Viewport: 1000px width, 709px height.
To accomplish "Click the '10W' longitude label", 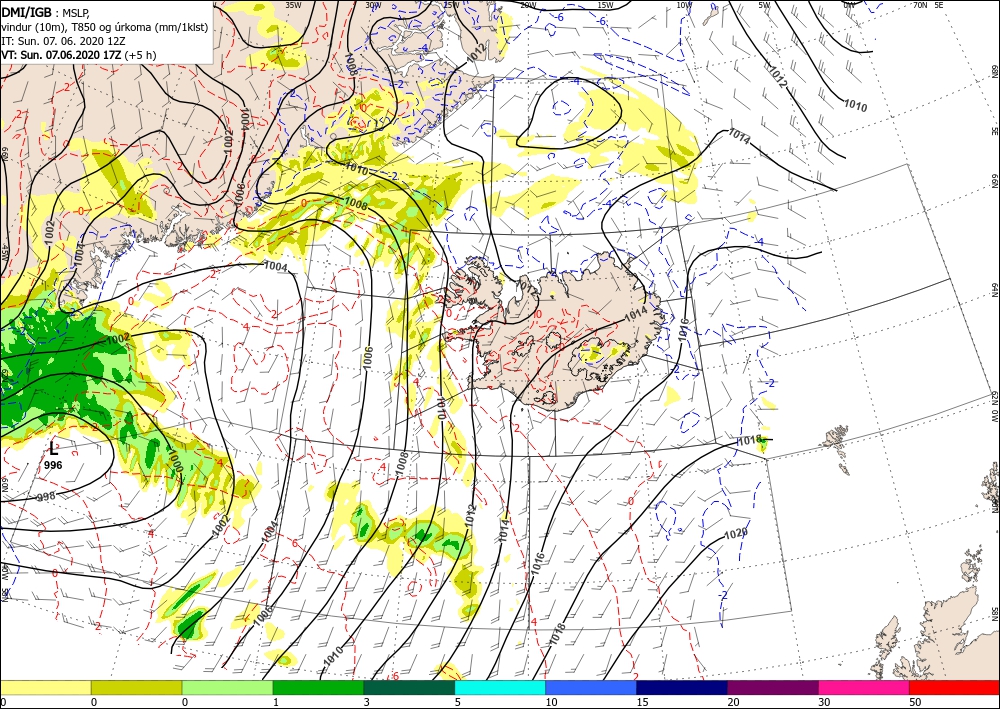I will click(684, 5).
